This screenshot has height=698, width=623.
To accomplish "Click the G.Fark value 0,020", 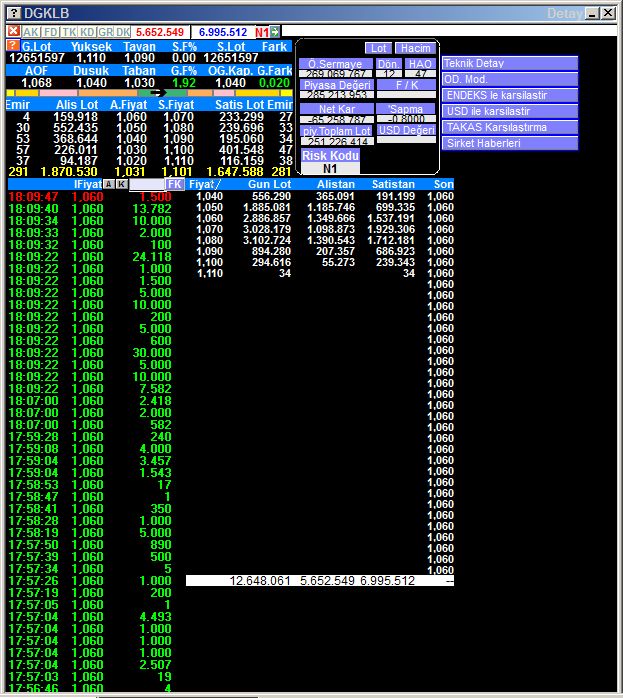I will point(274,82).
